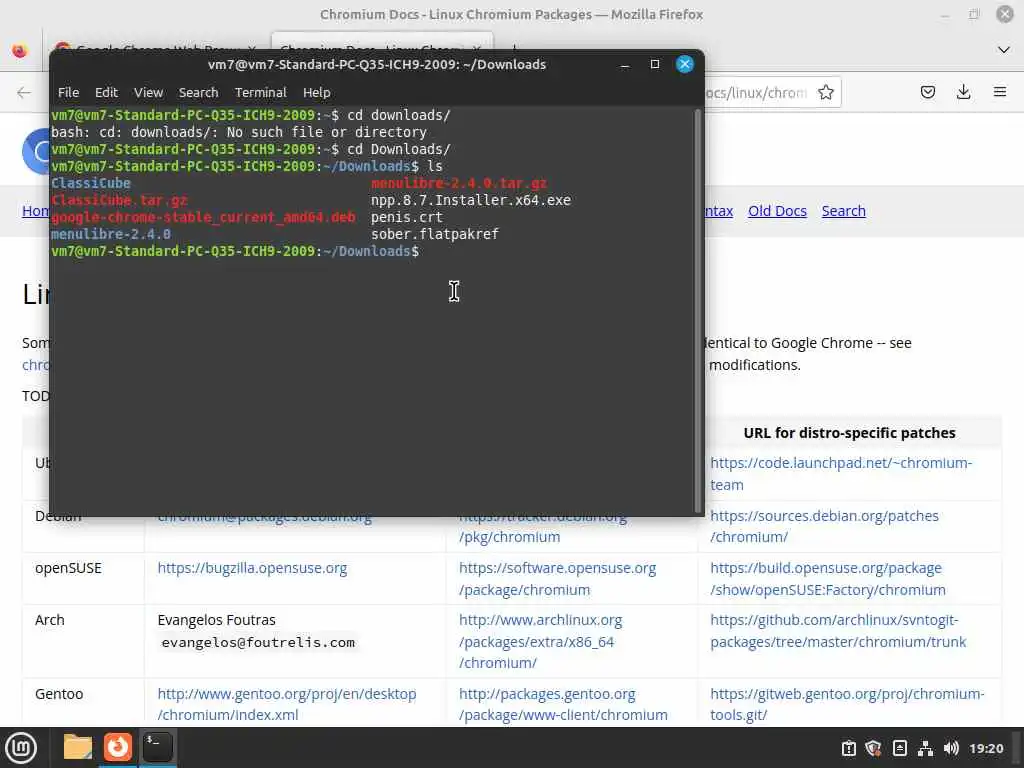This screenshot has height=768, width=1024.
Task: Close the terminal window
Action: click(x=684, y=64)
